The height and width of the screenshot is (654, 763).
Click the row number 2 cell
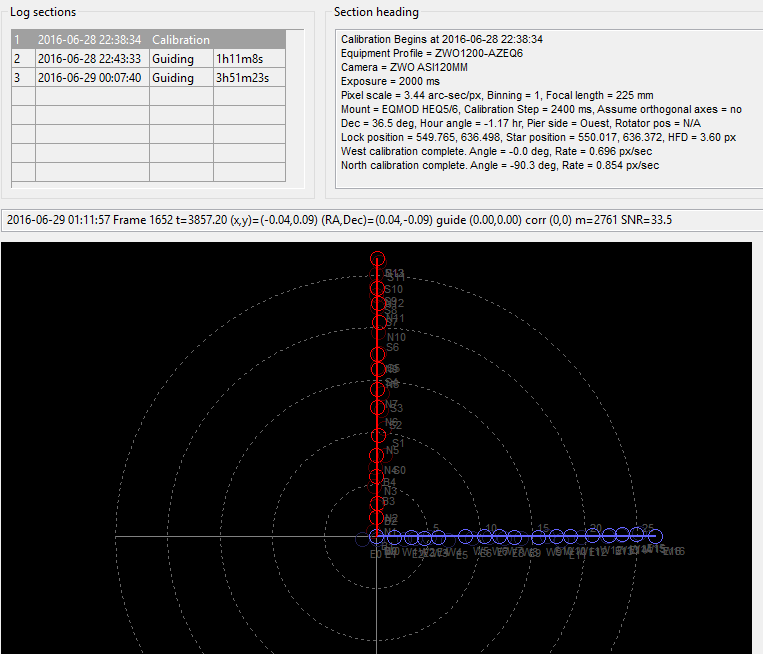(23, 59)
